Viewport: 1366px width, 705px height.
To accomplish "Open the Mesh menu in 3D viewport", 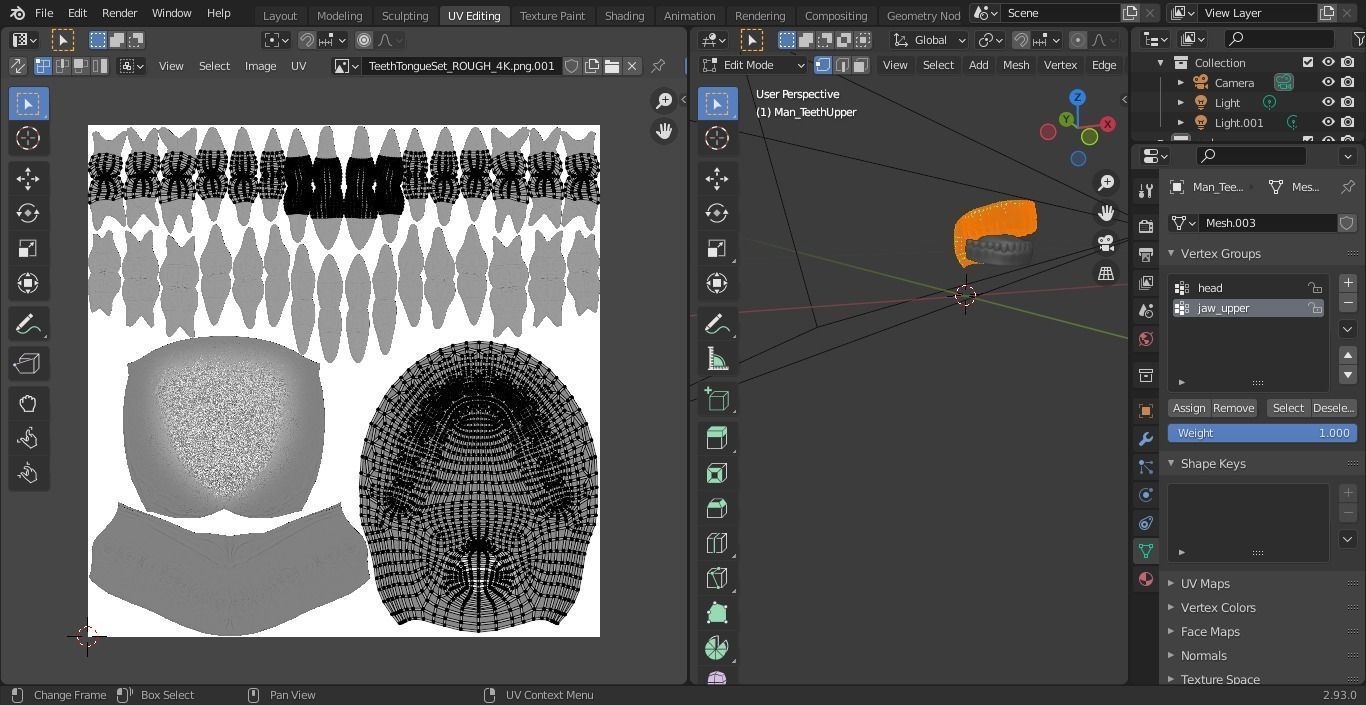I will [1016, 65].
